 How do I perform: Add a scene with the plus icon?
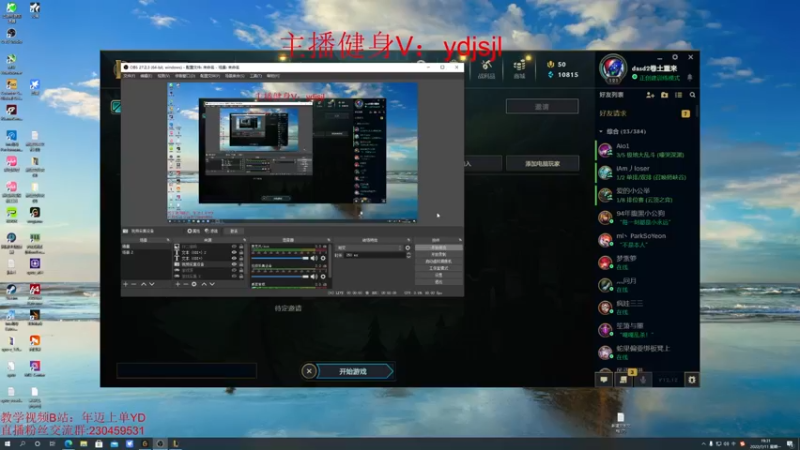tap(126, 284)
